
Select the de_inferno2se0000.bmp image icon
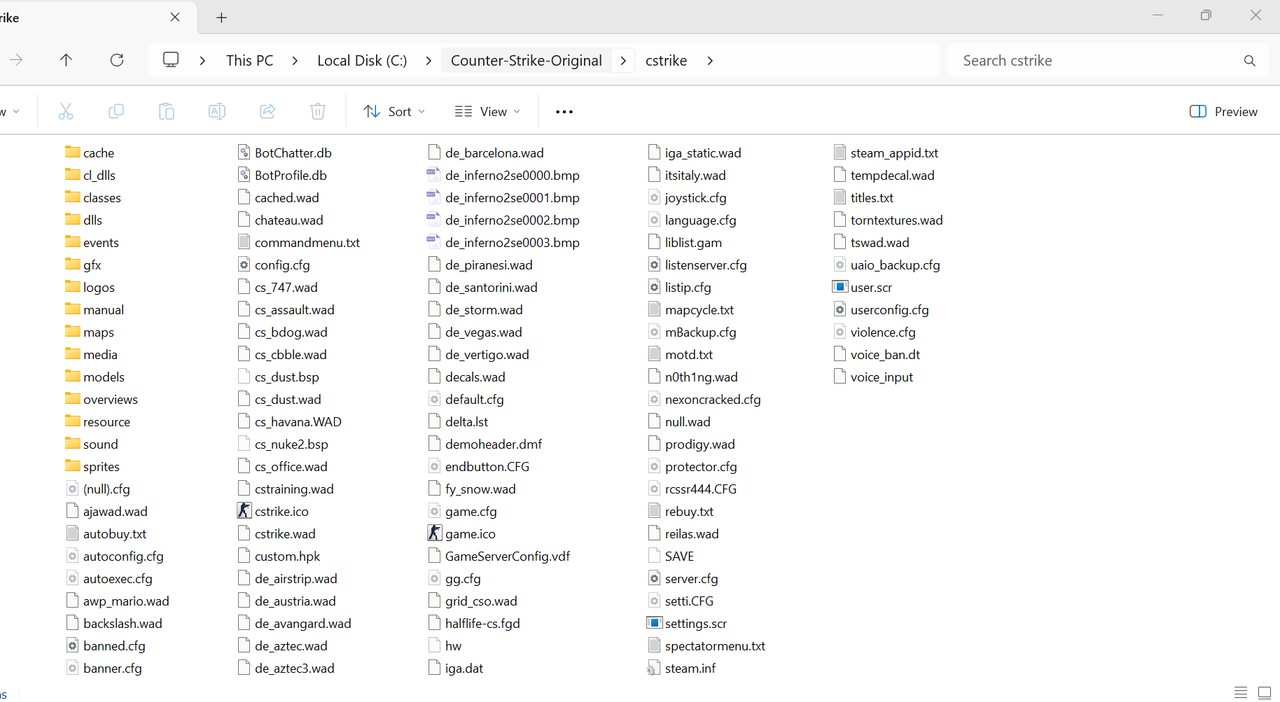coord(434,175)
